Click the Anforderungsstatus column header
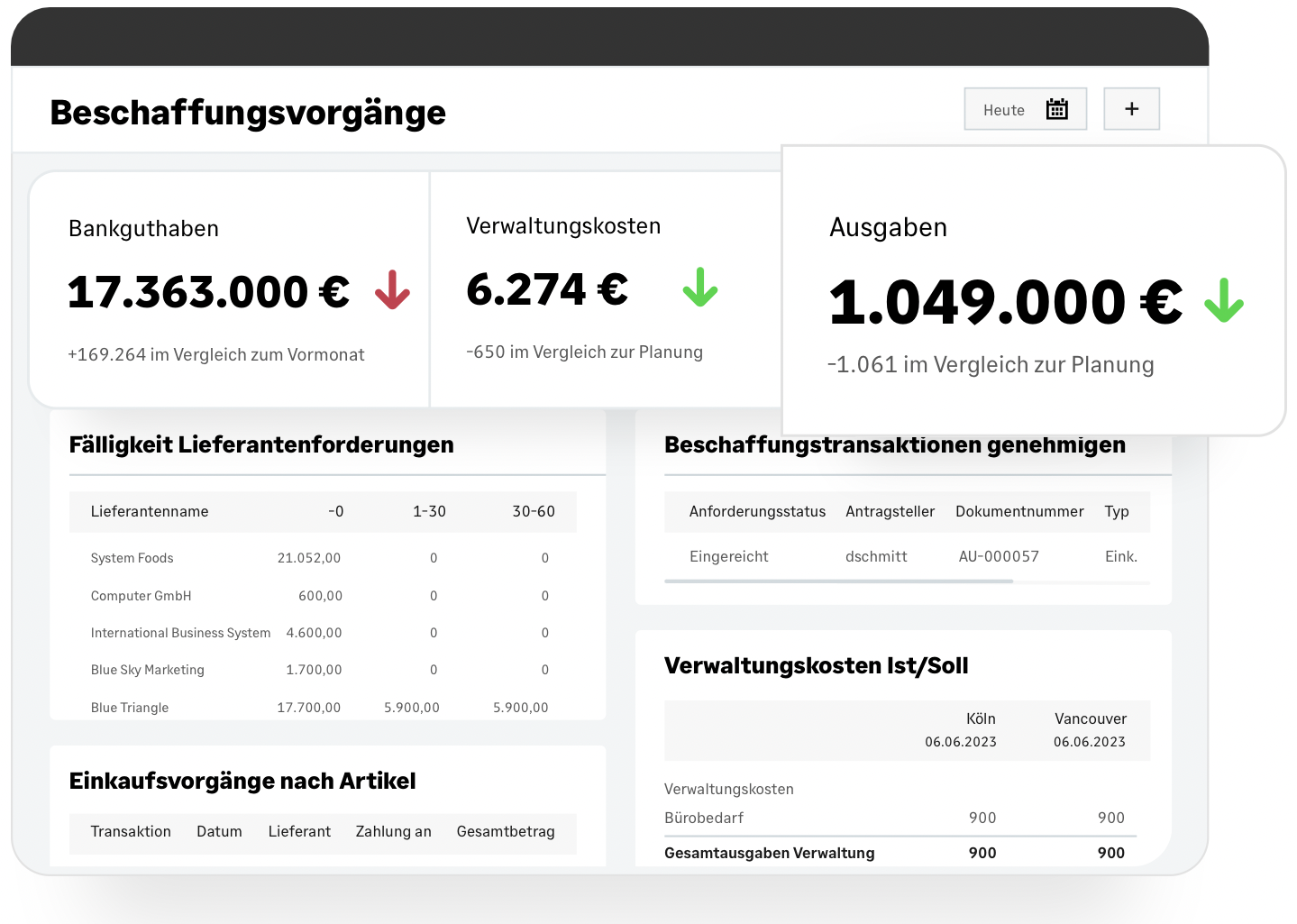This screenshot has height=924, width=1297. pos(757,511)
